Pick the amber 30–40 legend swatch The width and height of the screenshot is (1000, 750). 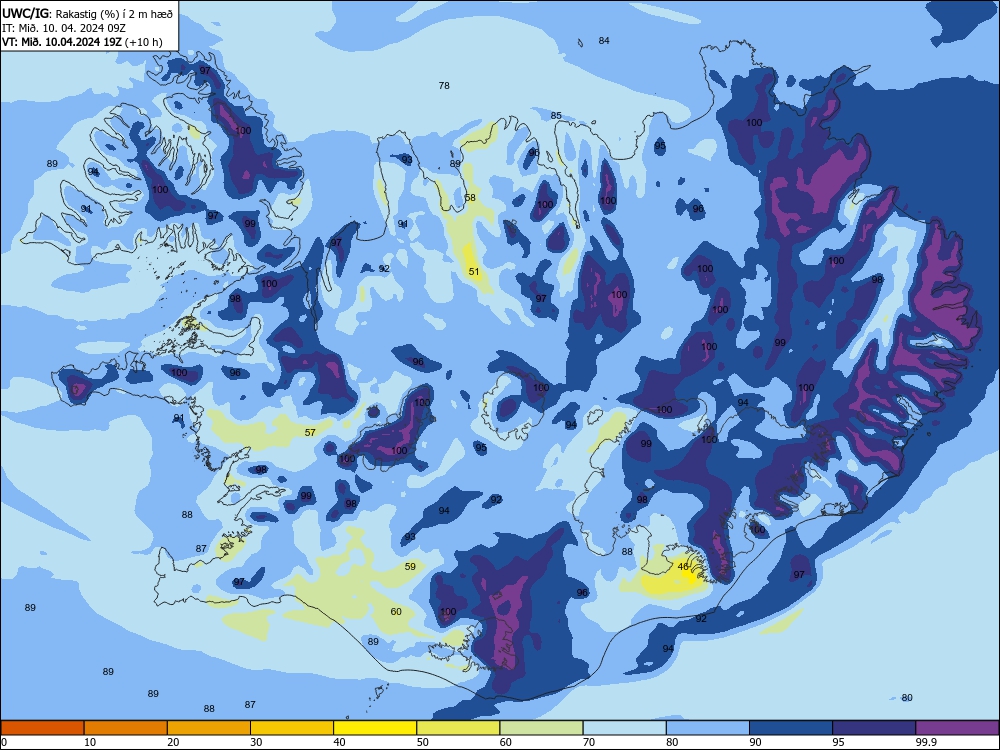click(292, 728)
